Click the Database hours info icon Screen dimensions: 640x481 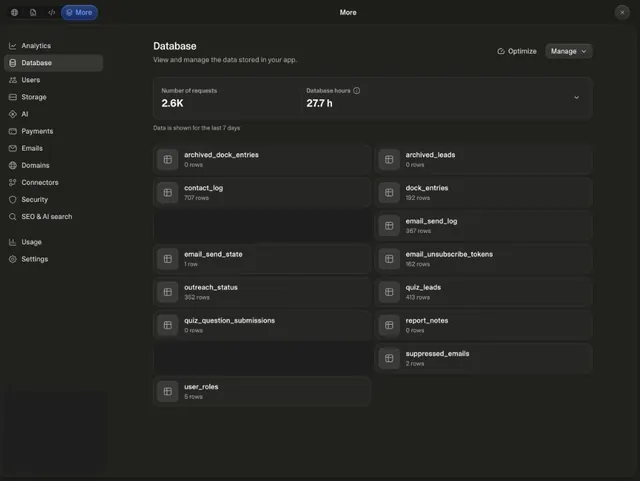click(x=356, y=91)
